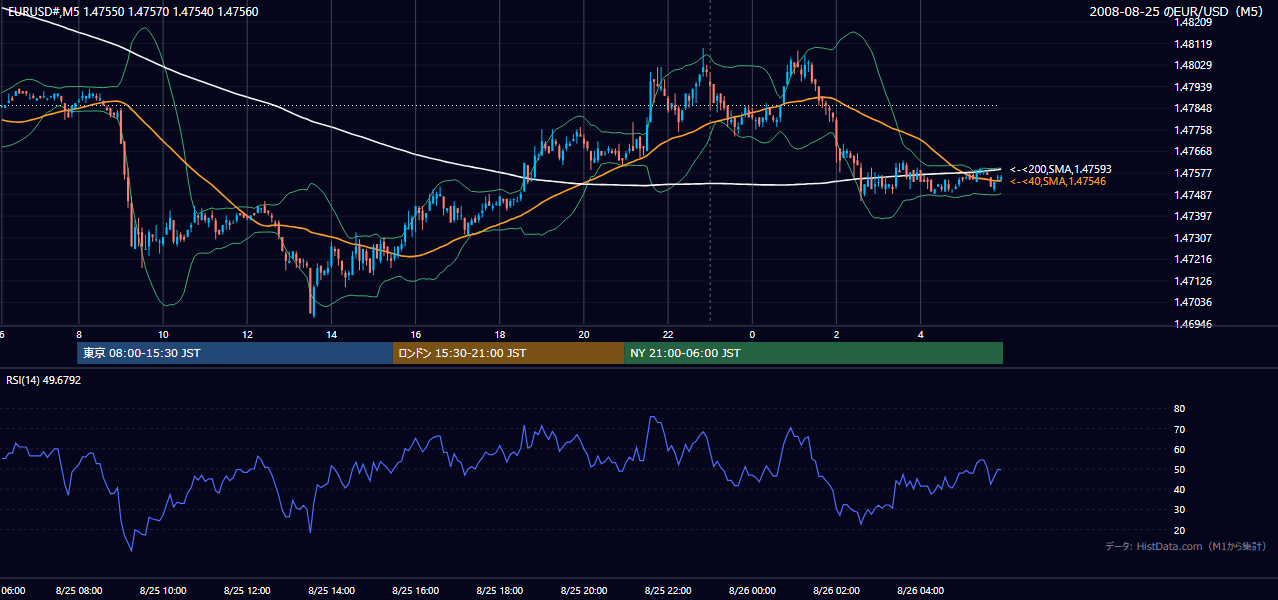Click price axis label 1.48029

(x=1194, y=65)
